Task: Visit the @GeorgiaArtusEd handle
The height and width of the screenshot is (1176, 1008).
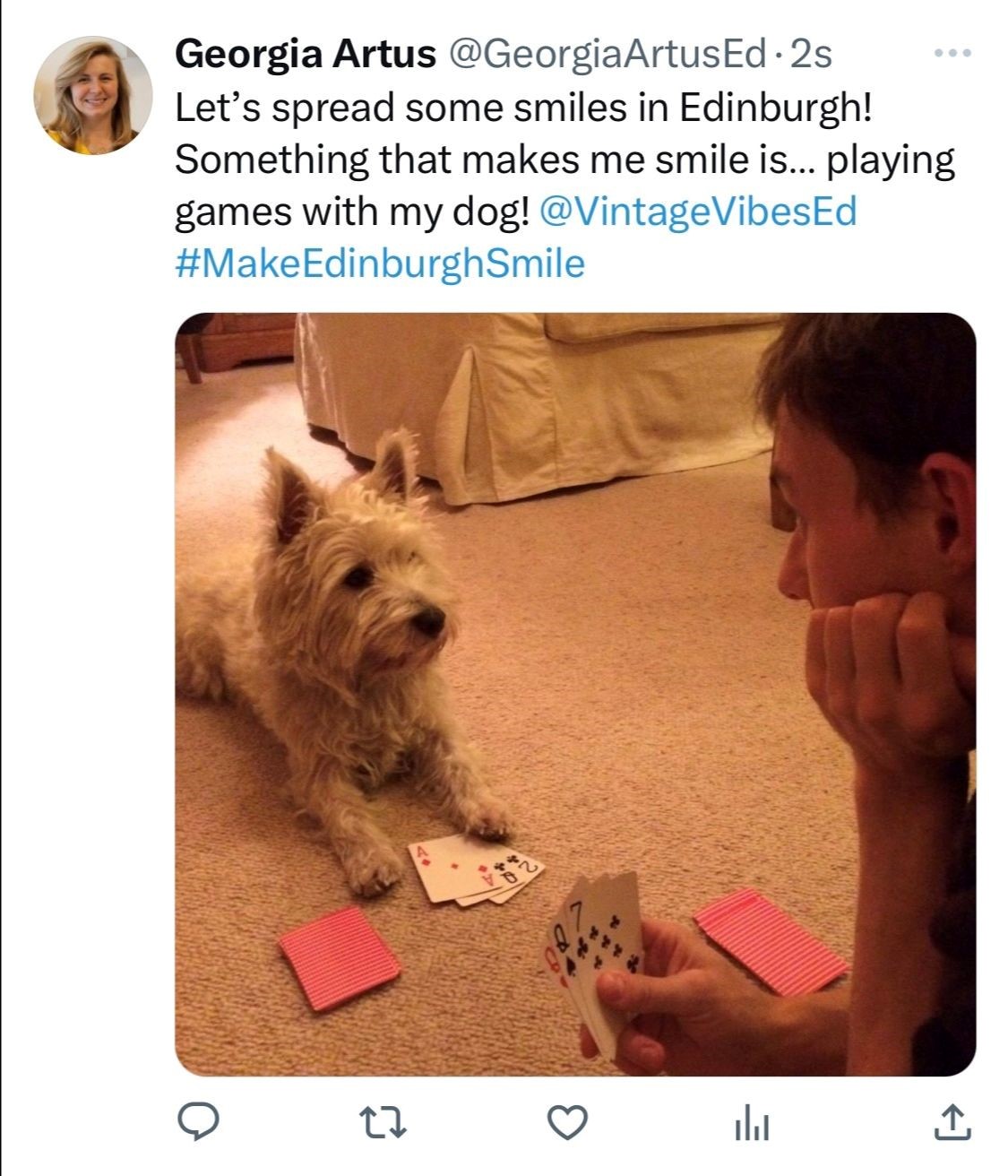Action: 607,55
